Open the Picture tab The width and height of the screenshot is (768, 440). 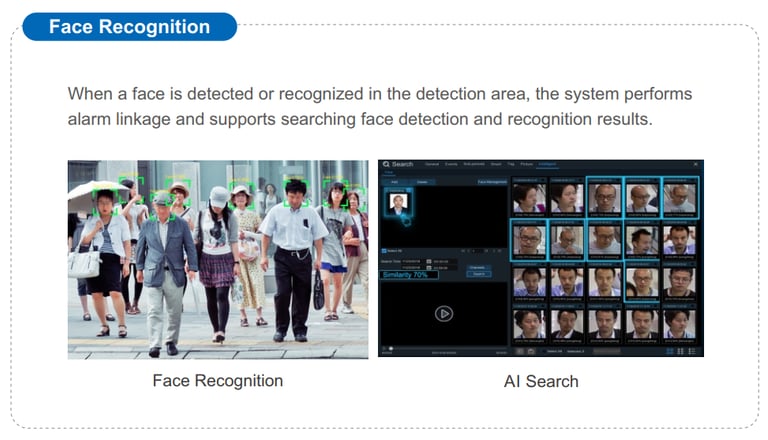527,164
